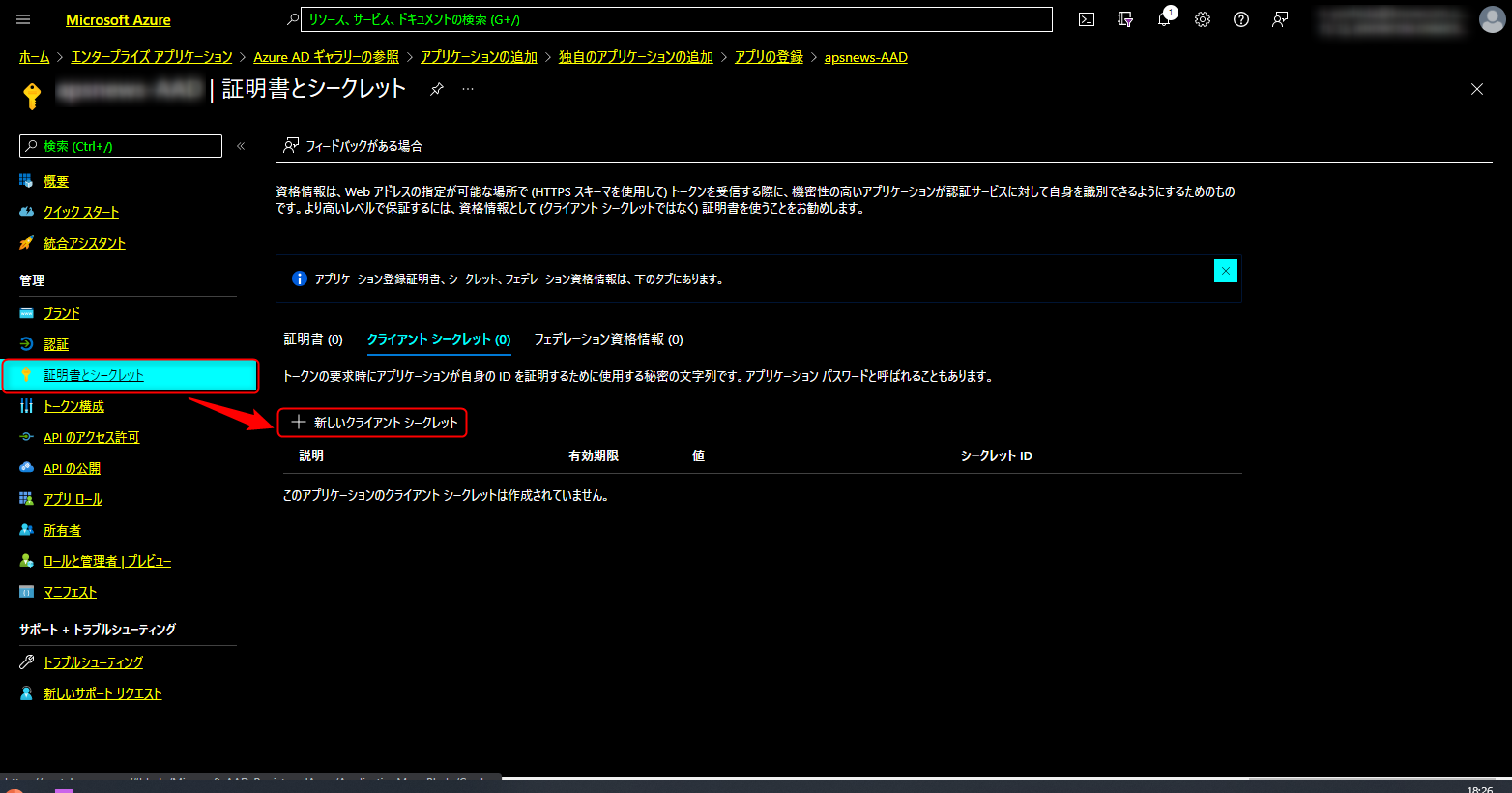The image size is (1512, 793).
Task: Switch to 証明書 (0) tab
Action: coord(313,339)
